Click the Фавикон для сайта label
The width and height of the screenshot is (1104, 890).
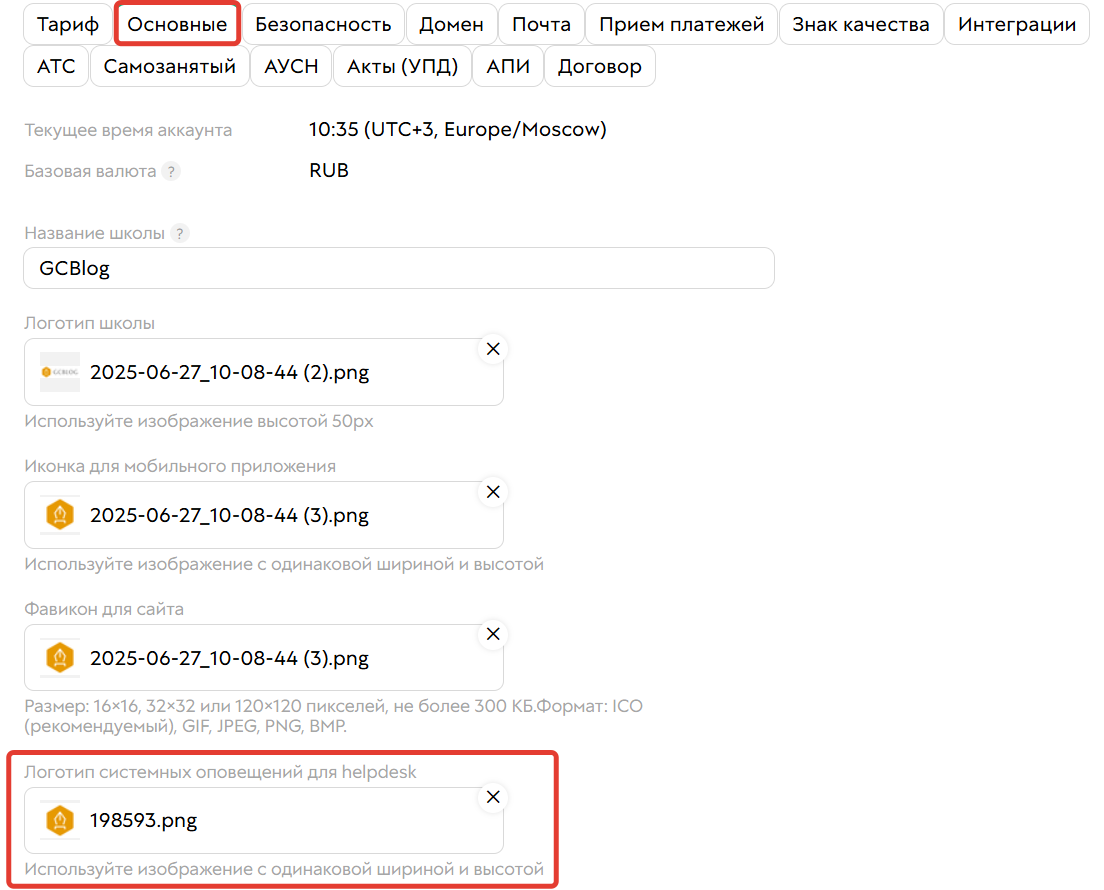click(x=104, y=609)
